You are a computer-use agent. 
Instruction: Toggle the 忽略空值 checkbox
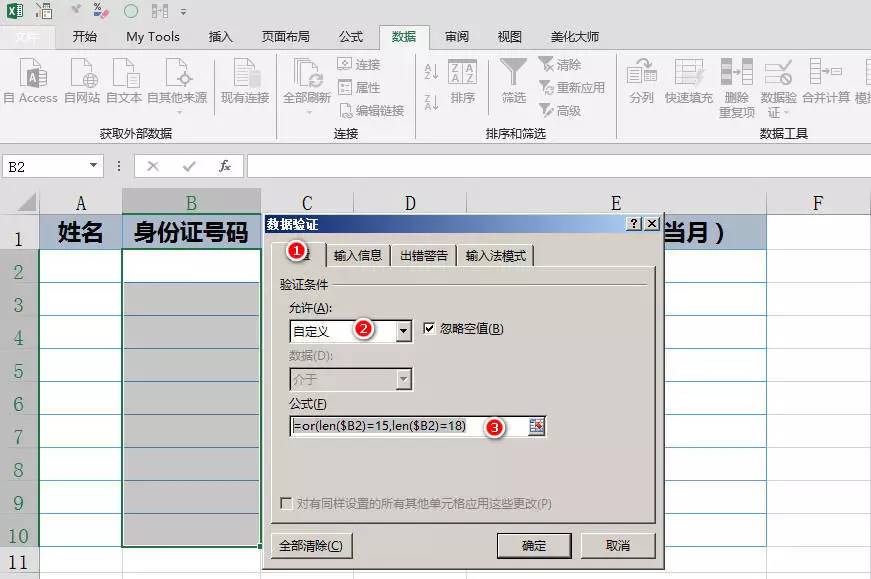pyautogui.click(x=430, y=329)
